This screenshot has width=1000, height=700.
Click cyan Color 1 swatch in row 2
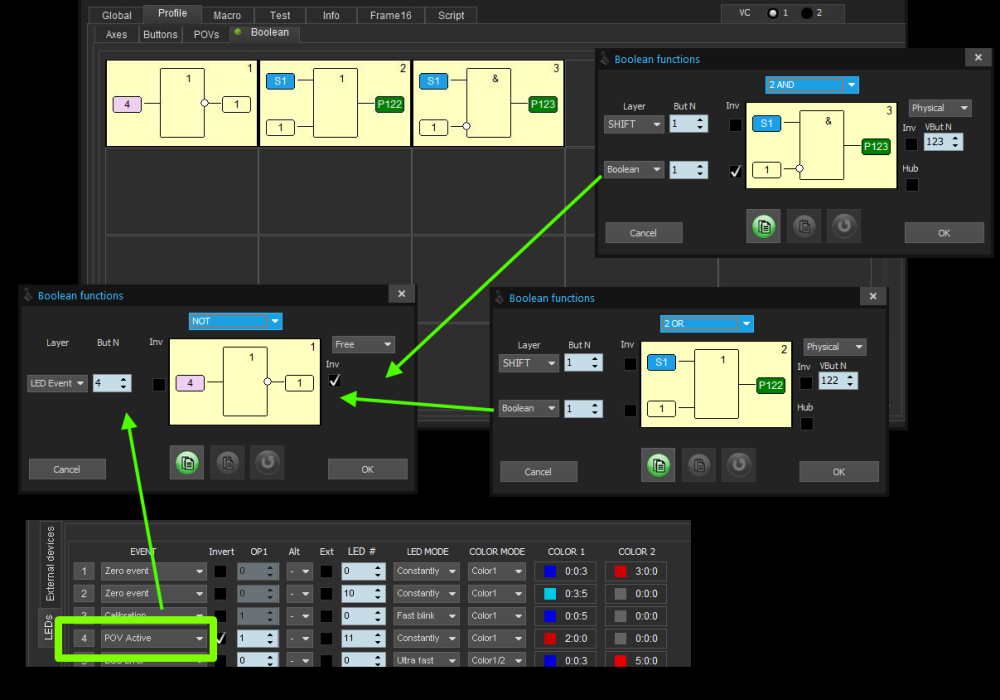click(550, 594)
